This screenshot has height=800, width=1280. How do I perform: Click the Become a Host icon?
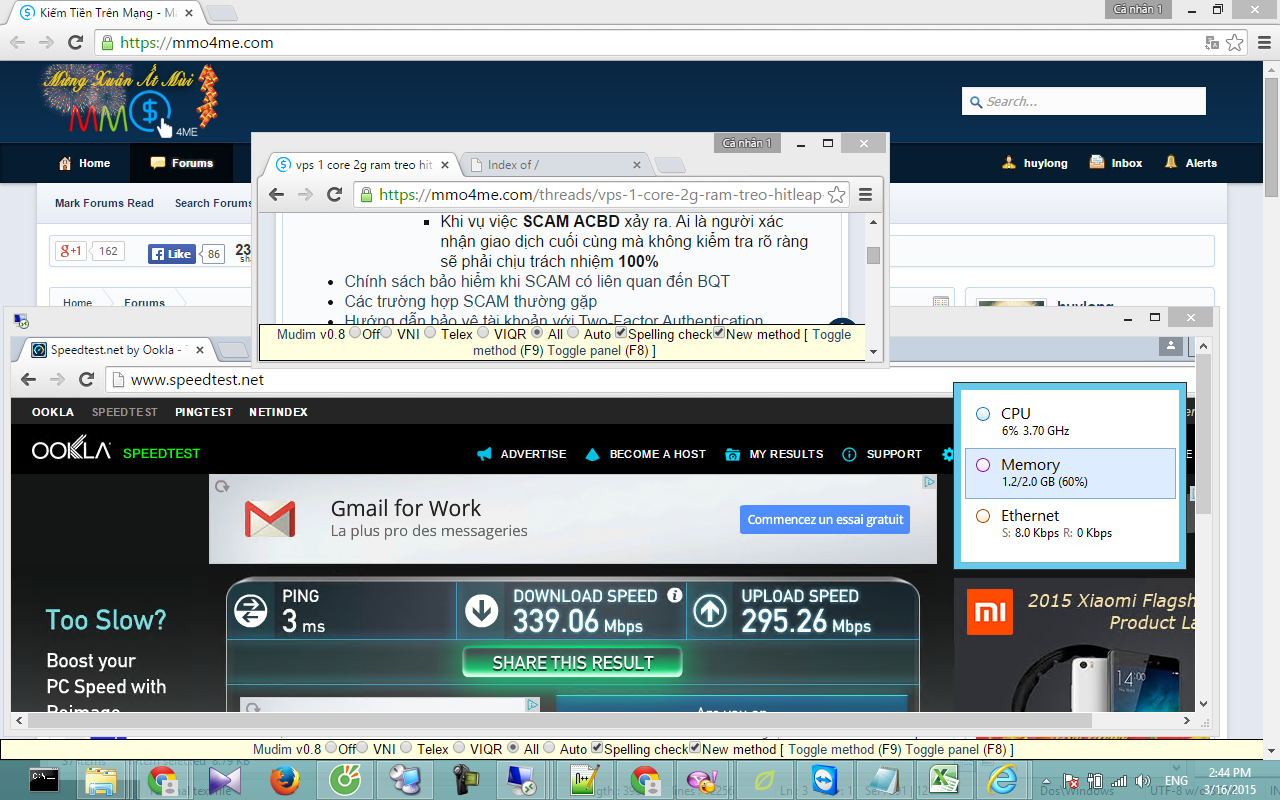[x=592, y=454]
